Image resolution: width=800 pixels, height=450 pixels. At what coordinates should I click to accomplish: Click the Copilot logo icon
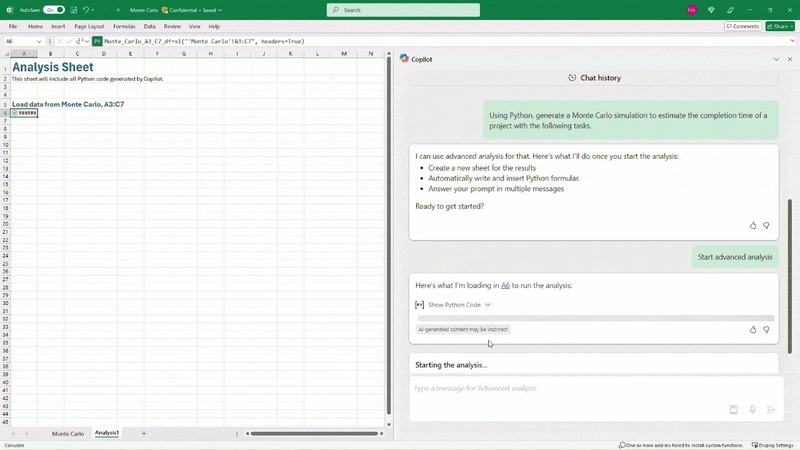[x=404, y=59]
